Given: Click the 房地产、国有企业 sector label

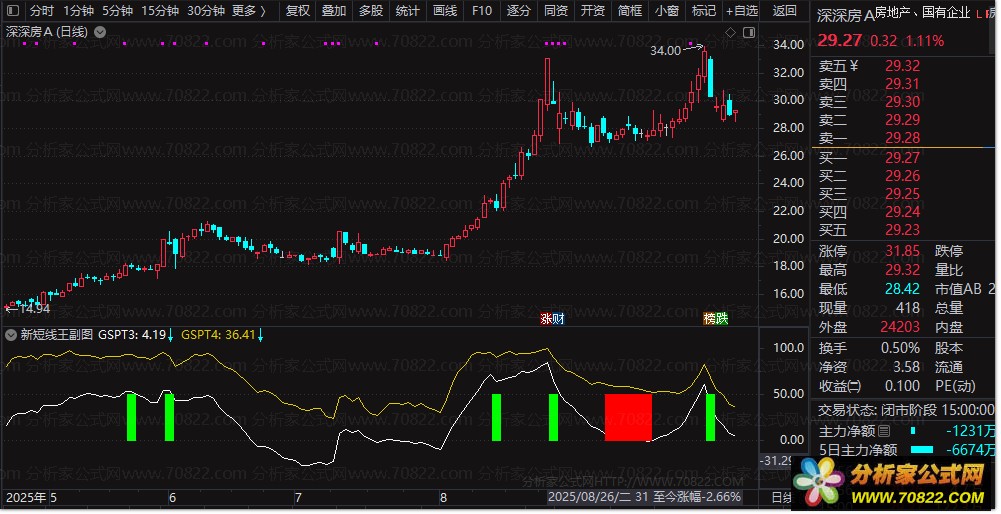Looking at the screenshot, I should (x=922, y=12).
